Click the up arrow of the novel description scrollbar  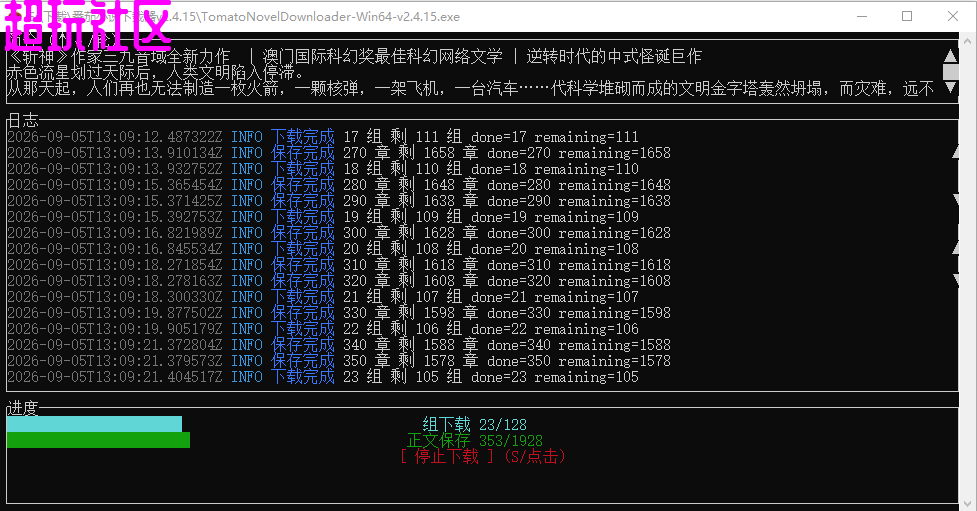coord(950,56)
